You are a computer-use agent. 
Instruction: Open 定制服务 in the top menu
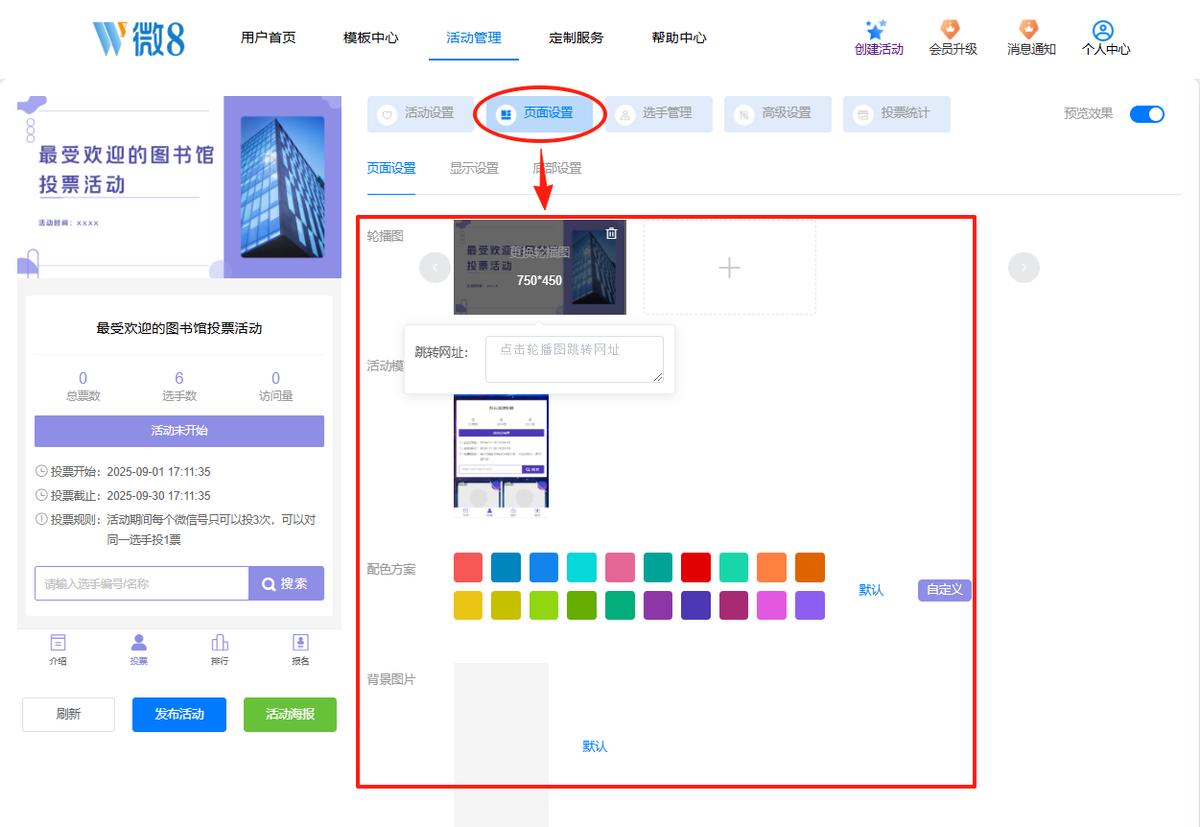(576, 38)
